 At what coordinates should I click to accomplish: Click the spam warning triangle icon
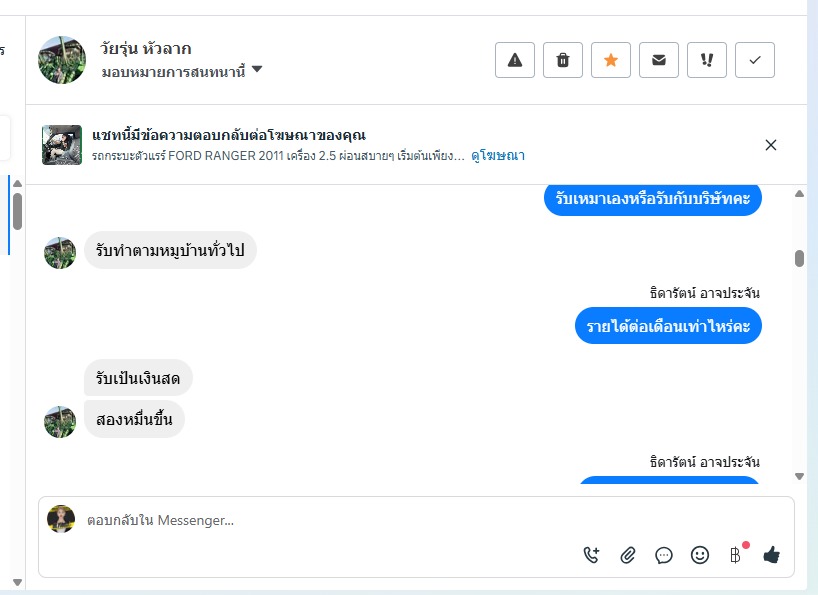pyautogui.click(x=515, y=60)
